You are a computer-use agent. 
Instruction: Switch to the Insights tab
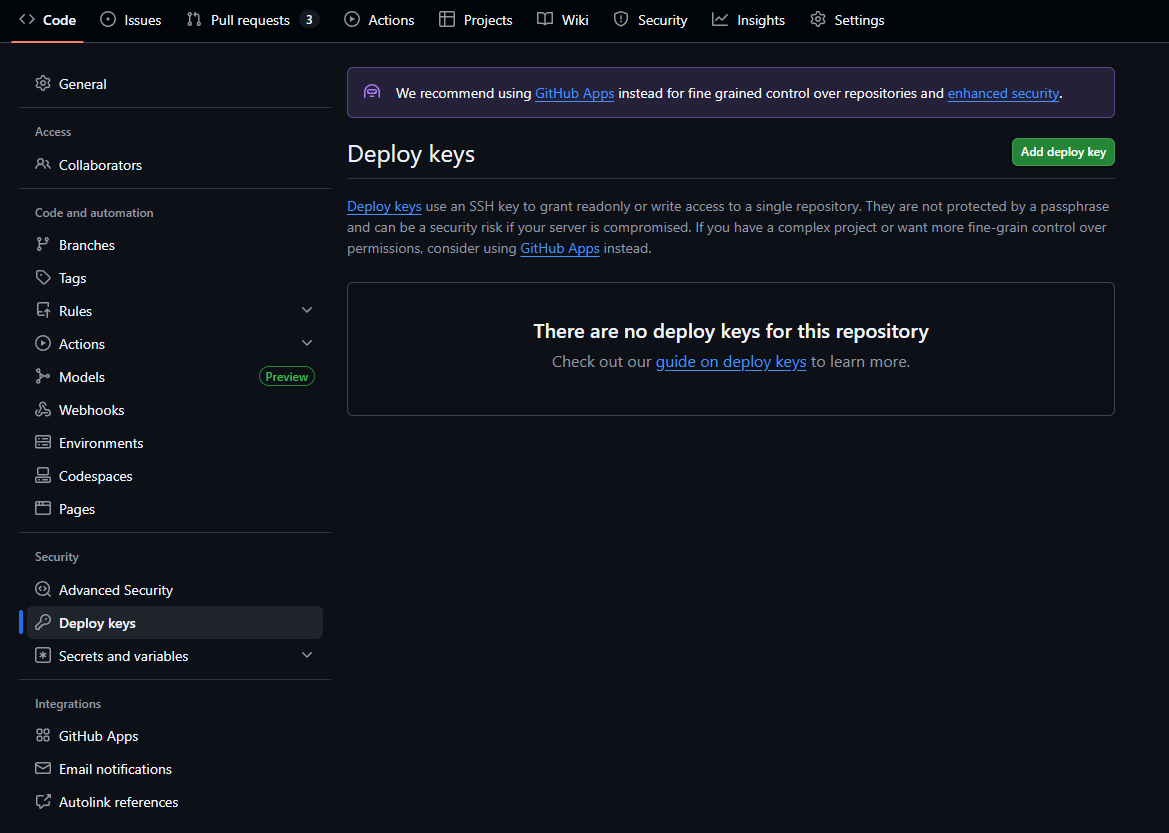(748, 20)
